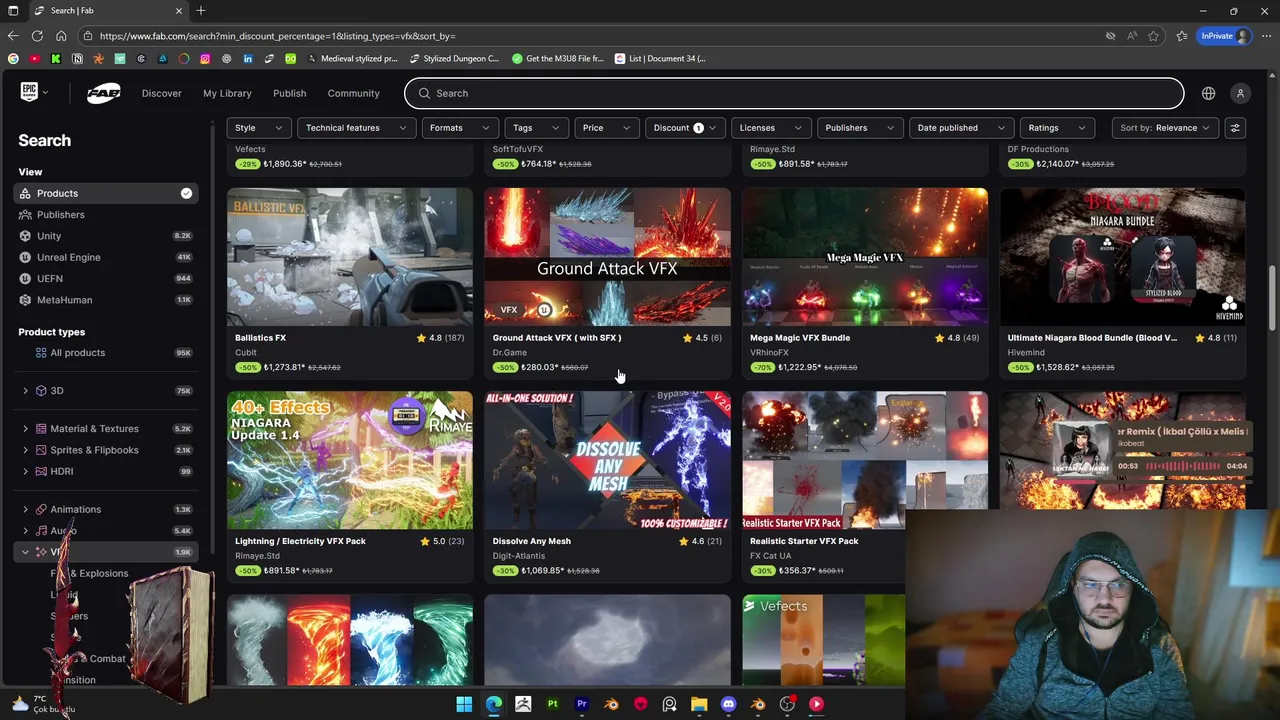The image size is (1280, 720).
Task: Open My Library nav item
Action: 227,93
